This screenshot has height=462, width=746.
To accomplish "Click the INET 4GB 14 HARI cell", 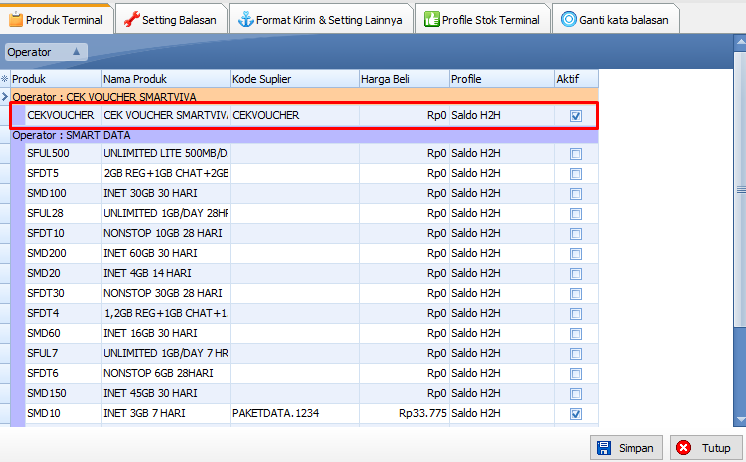I will [x=166, y=273].
